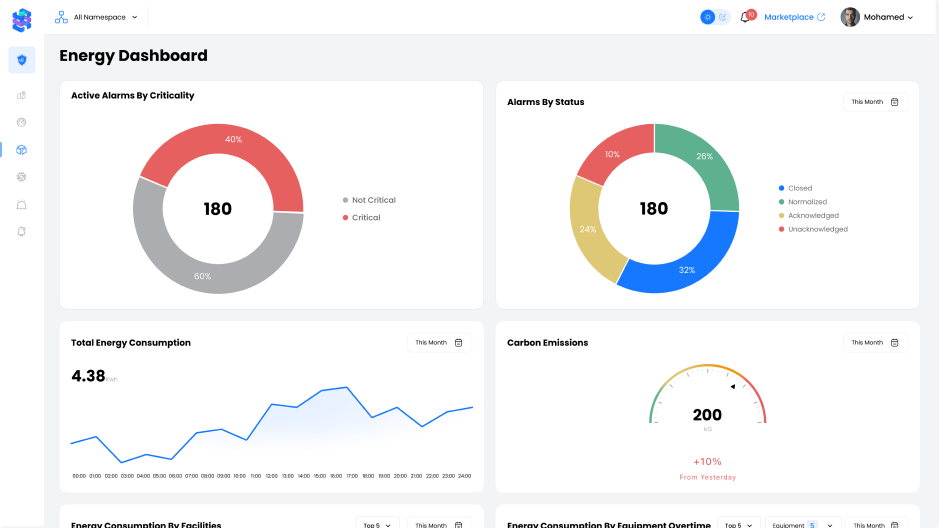Open notifications bell with 10 badge

point(746,17)
